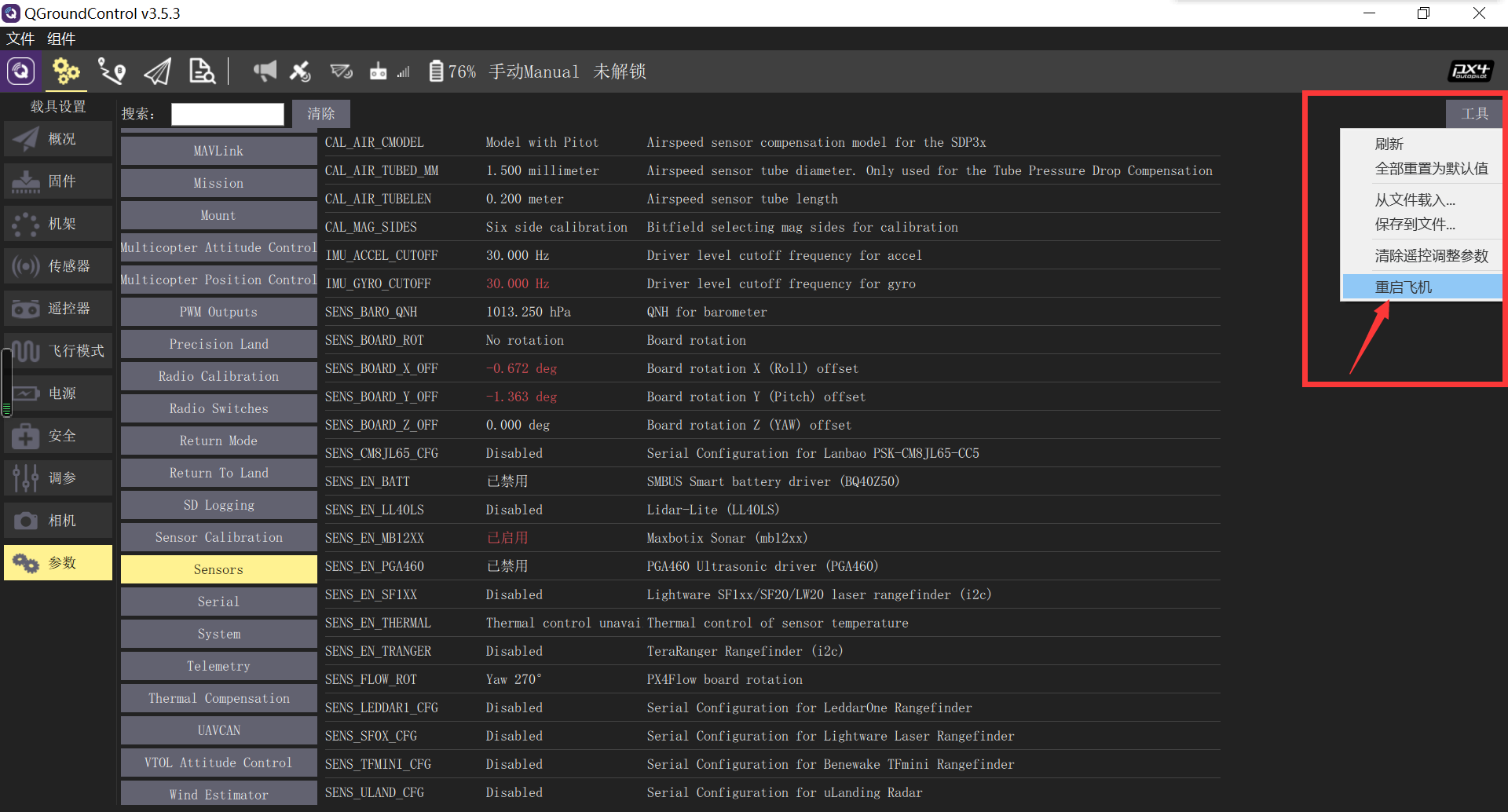Select the SD Logging group
This screenshot has height=812, width=1508.
click(x=218, y=505)
